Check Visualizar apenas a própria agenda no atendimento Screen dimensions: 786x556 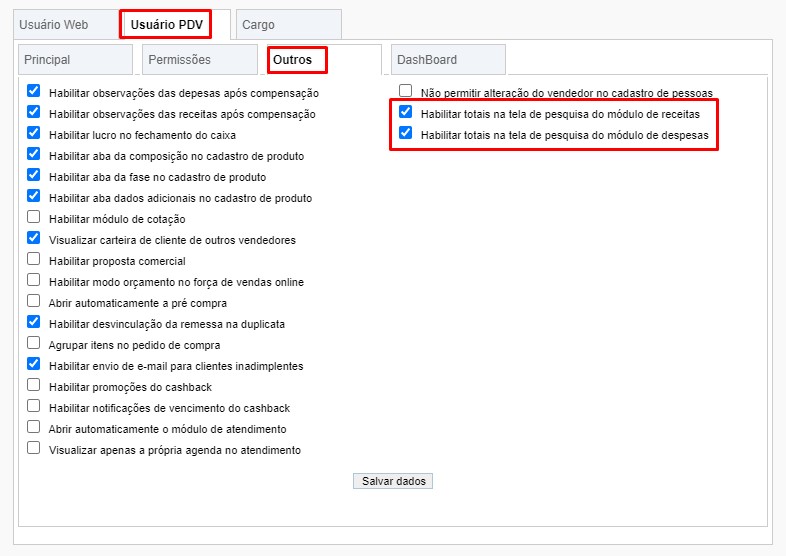(x=34, y=448)
